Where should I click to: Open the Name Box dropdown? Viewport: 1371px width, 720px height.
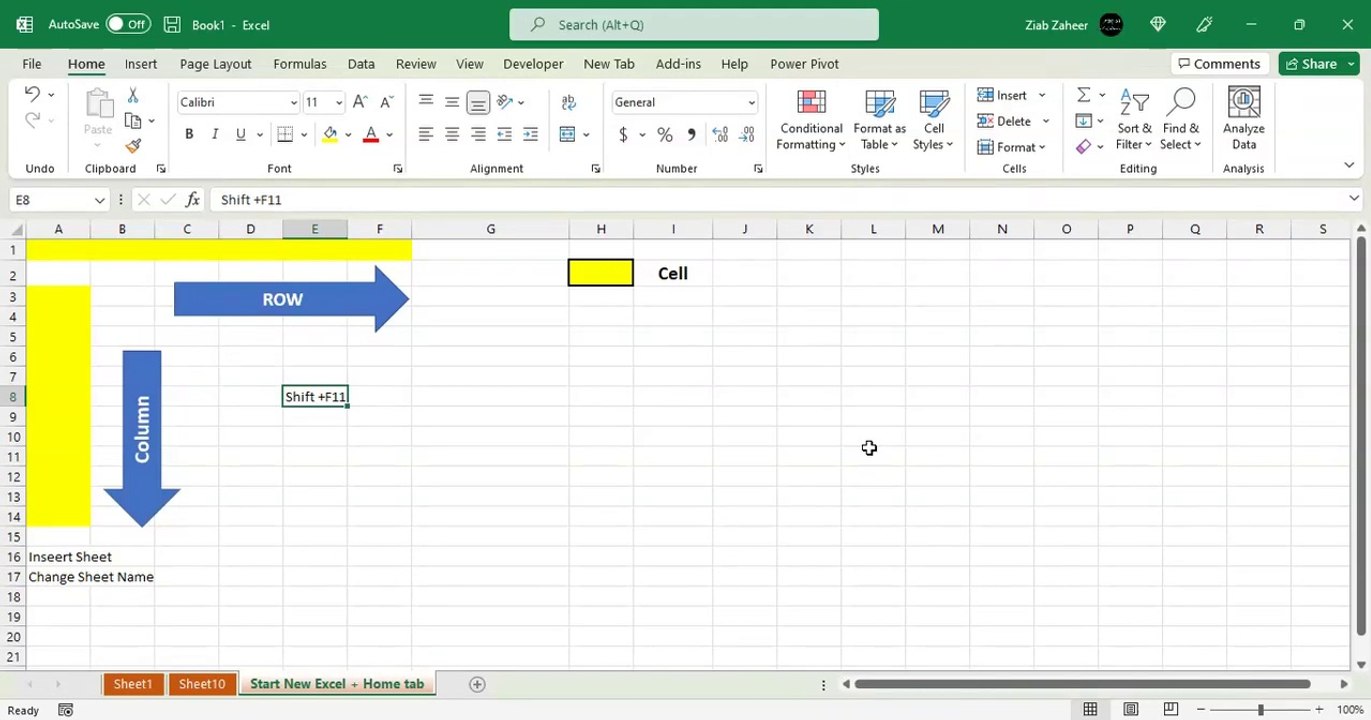pos(99,200)
